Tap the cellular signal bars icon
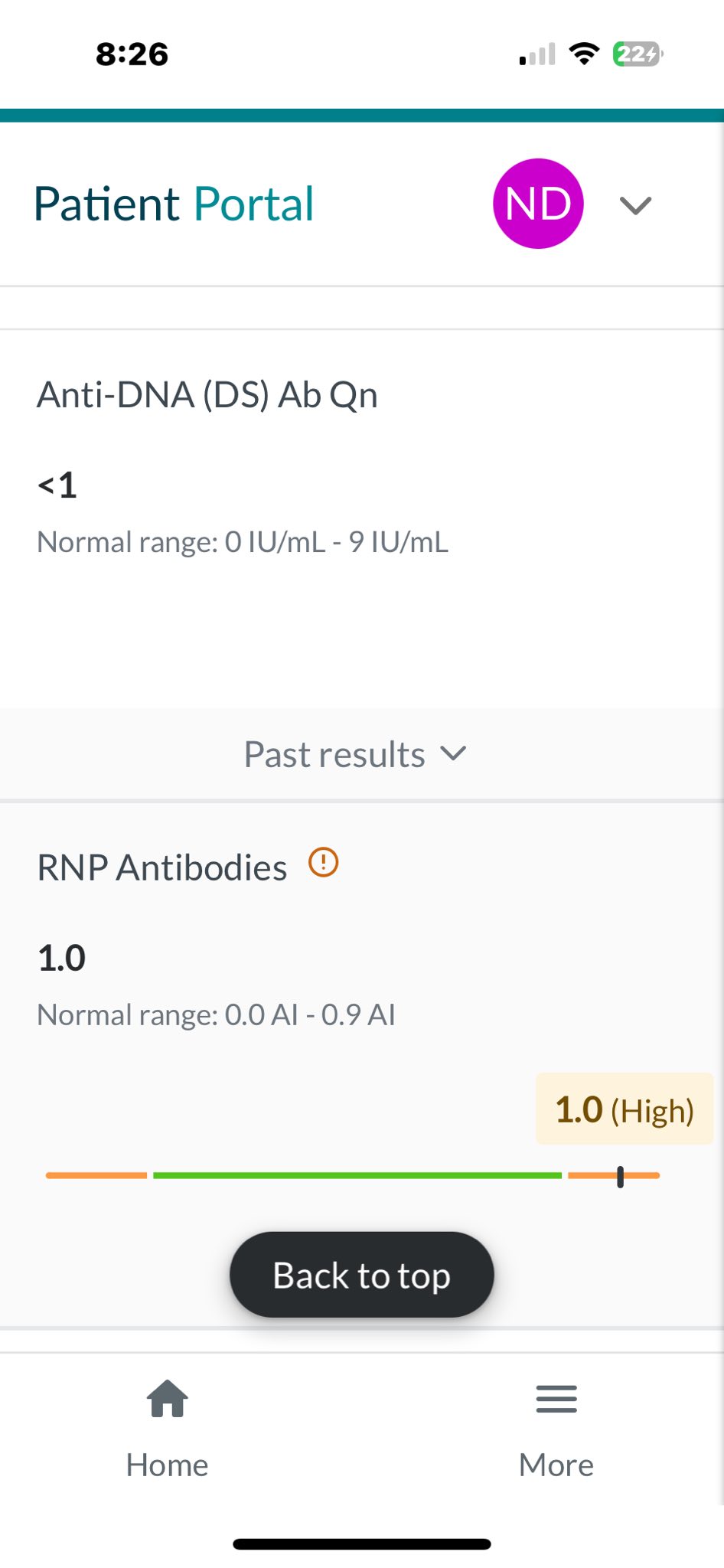This screenshot has height=1568, width=724. click(537, 54)
